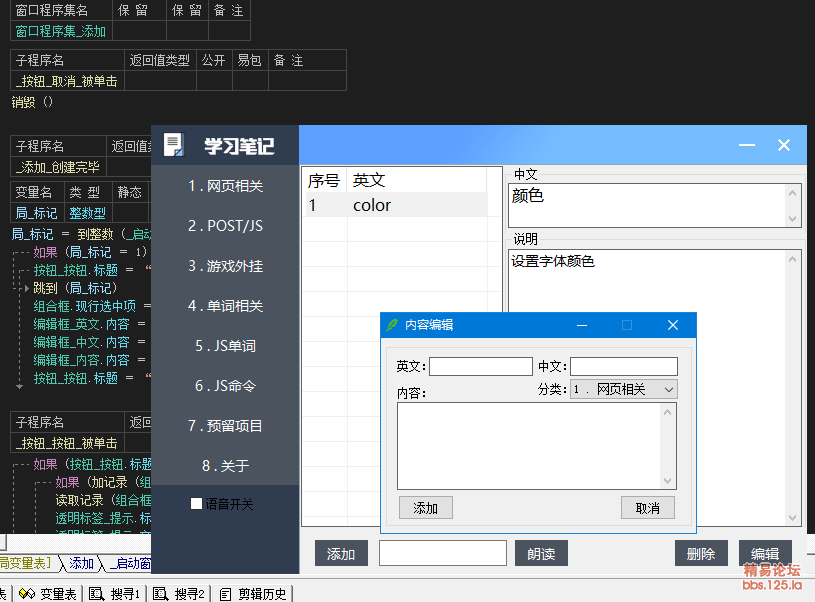Click variable name 局_标记 in the table
The image size is (815, 602).
click(x=36, y=213)
